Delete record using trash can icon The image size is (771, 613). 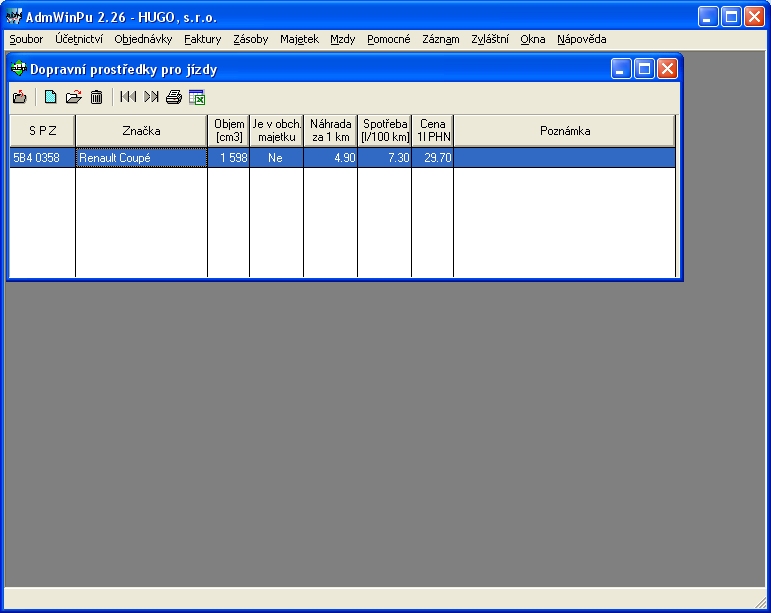96,97
